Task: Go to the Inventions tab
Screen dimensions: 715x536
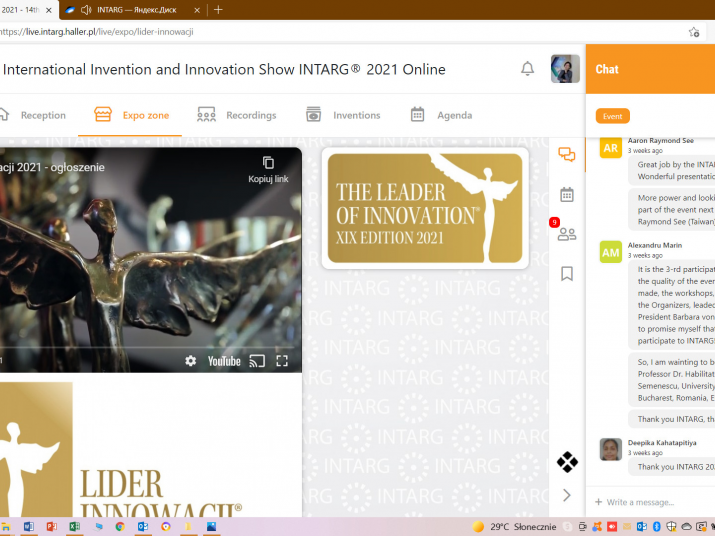Action: click(x=343, y=115)
